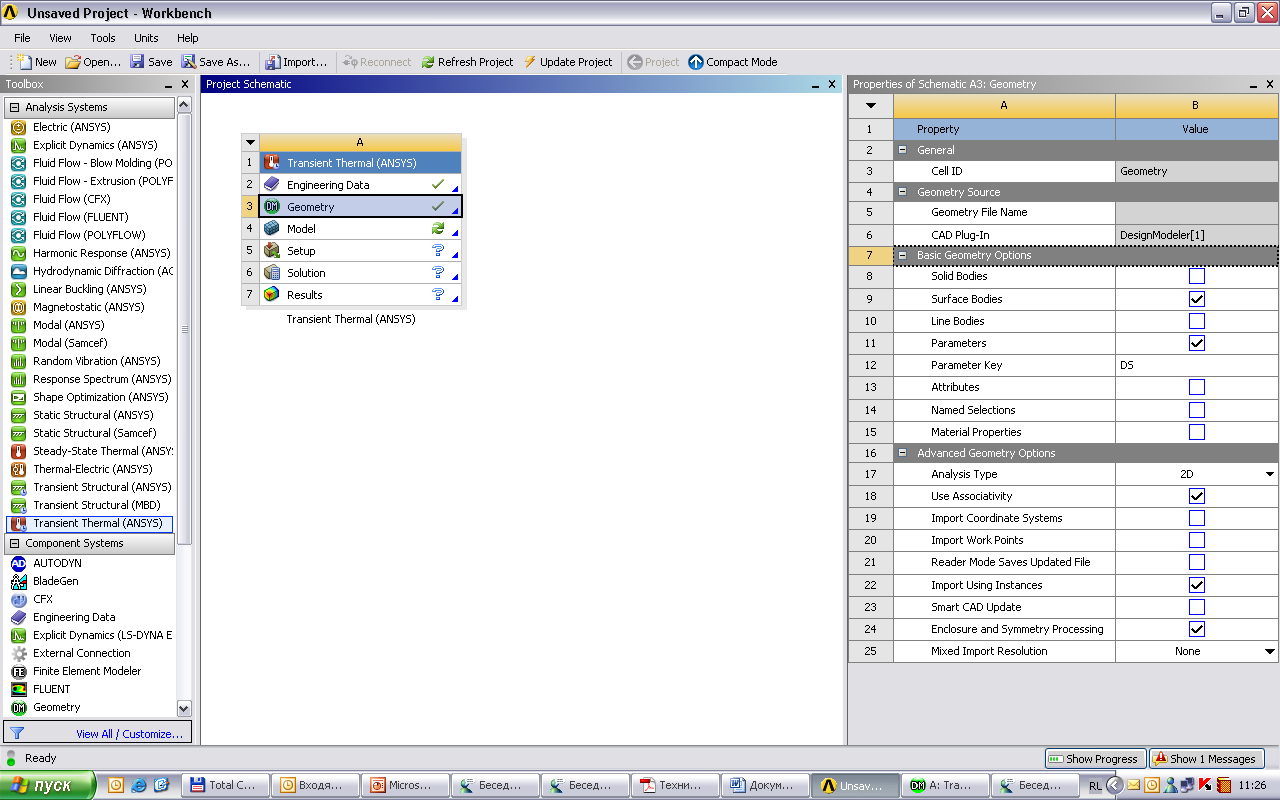Select Electric (ANSYS) in Toolbox
This screenshot has height=800, width=1280.
point(72,127)
